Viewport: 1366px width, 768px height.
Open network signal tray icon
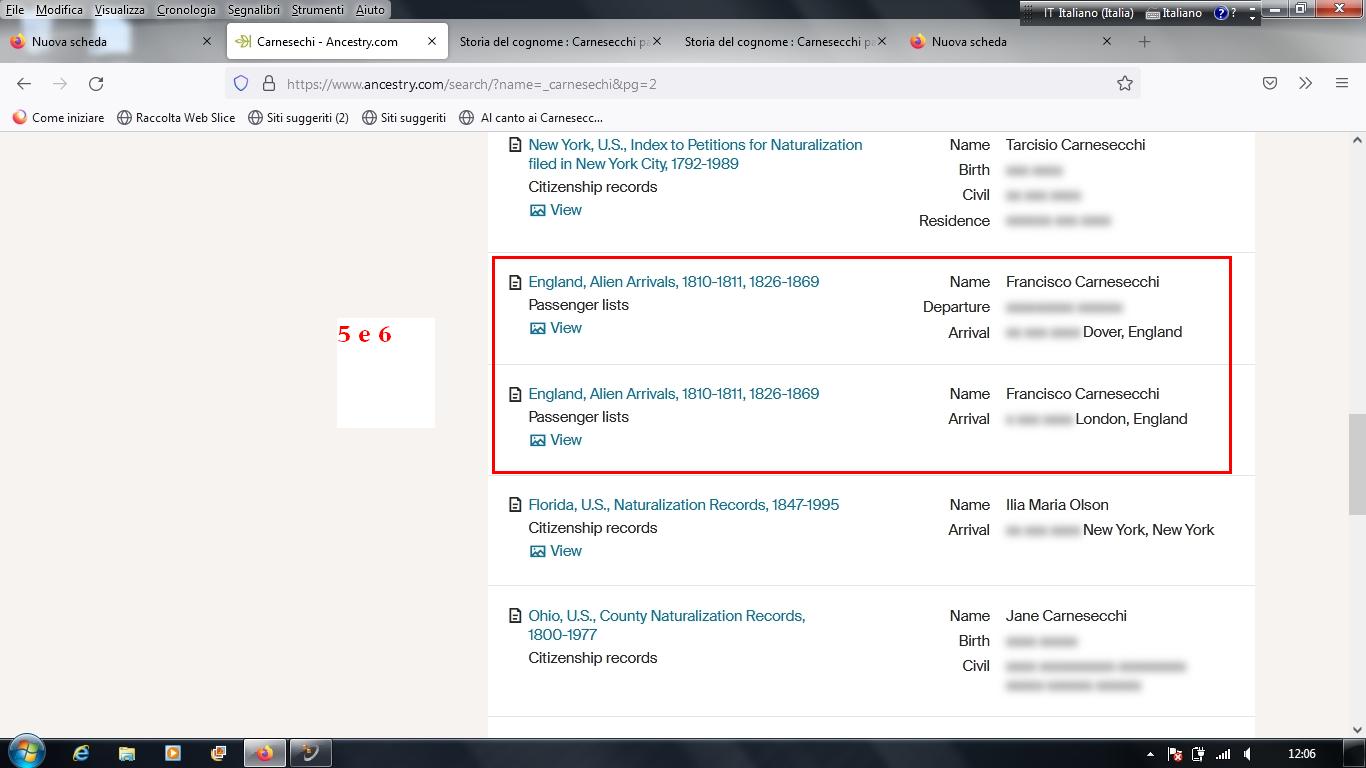tap(1223, 754)
